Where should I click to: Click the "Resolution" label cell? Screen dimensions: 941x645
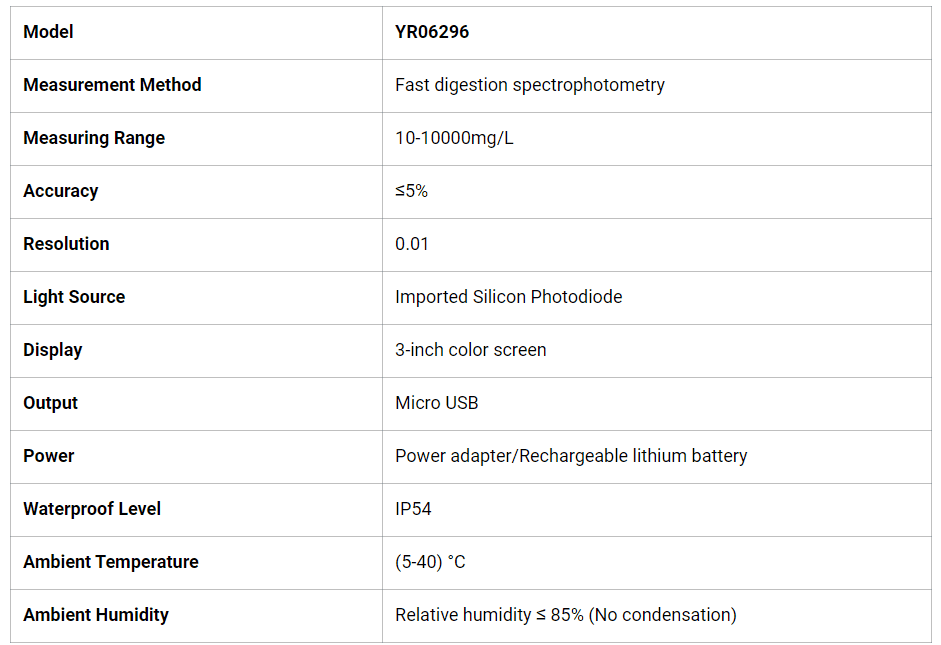(67, 244)
